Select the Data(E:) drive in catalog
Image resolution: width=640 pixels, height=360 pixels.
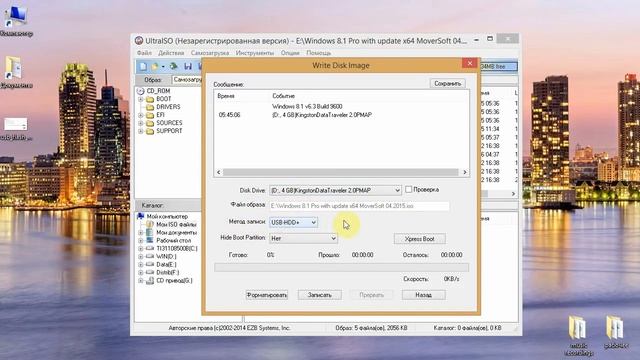click(166, 264)
